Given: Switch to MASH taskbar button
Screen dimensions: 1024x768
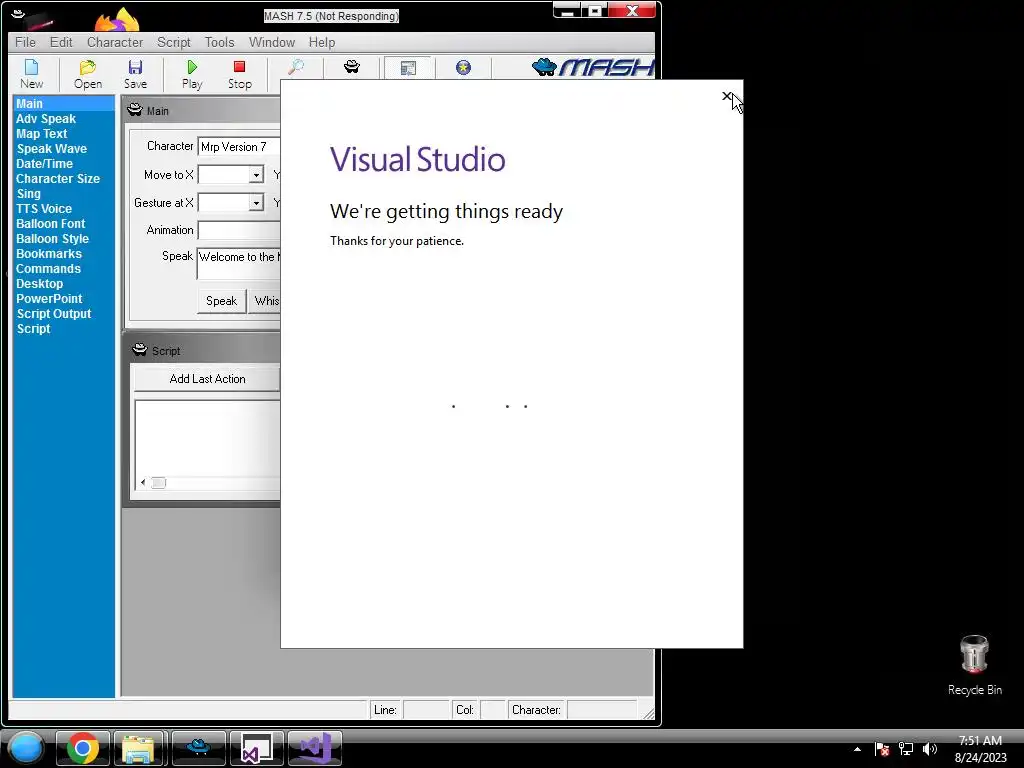Looking at the screenshot, I should click(199, 748).
